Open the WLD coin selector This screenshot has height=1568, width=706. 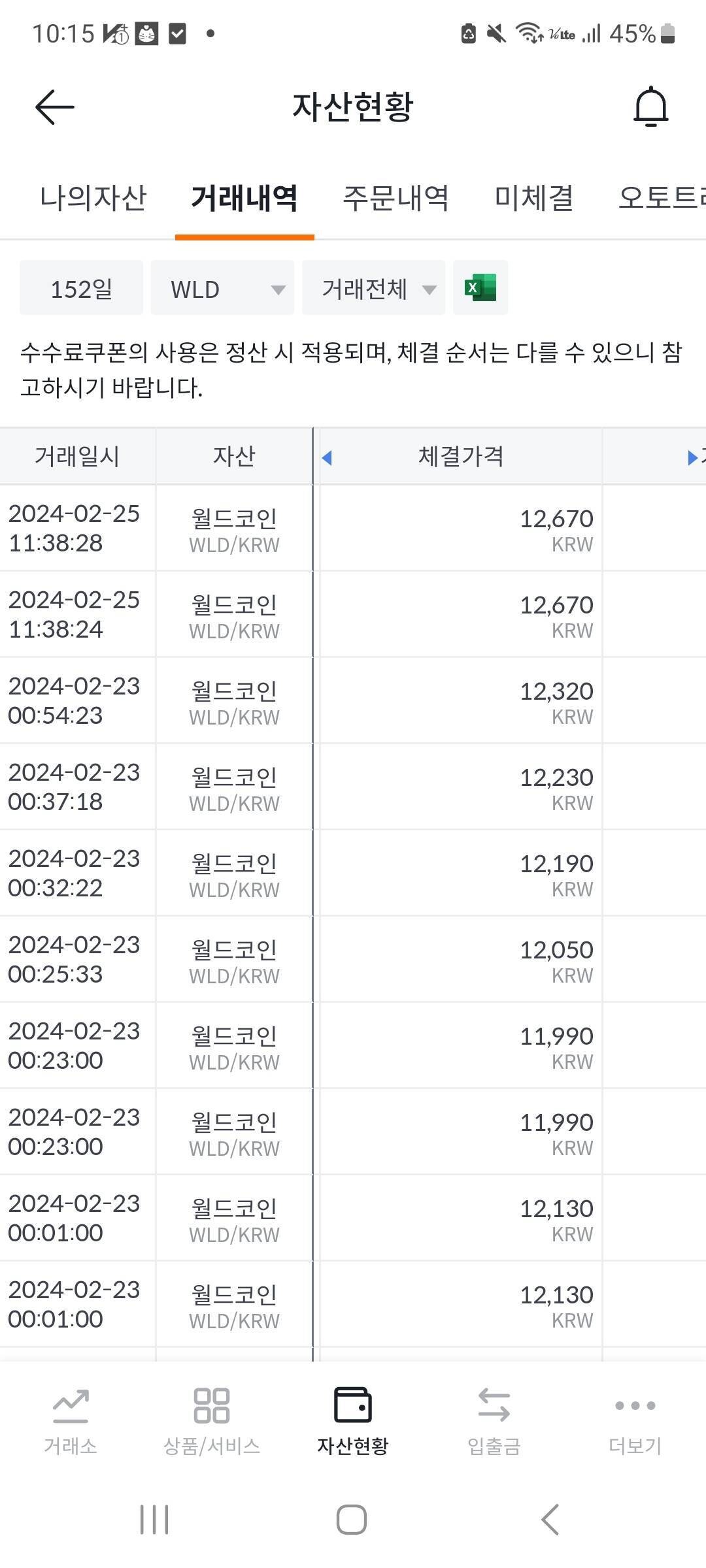(222, 287)
